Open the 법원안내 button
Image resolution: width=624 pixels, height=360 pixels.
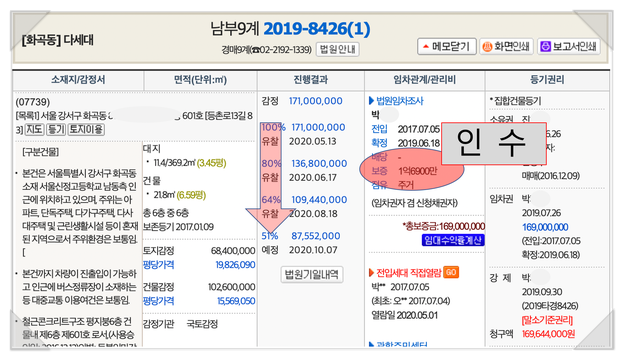[x=338, y=49]
